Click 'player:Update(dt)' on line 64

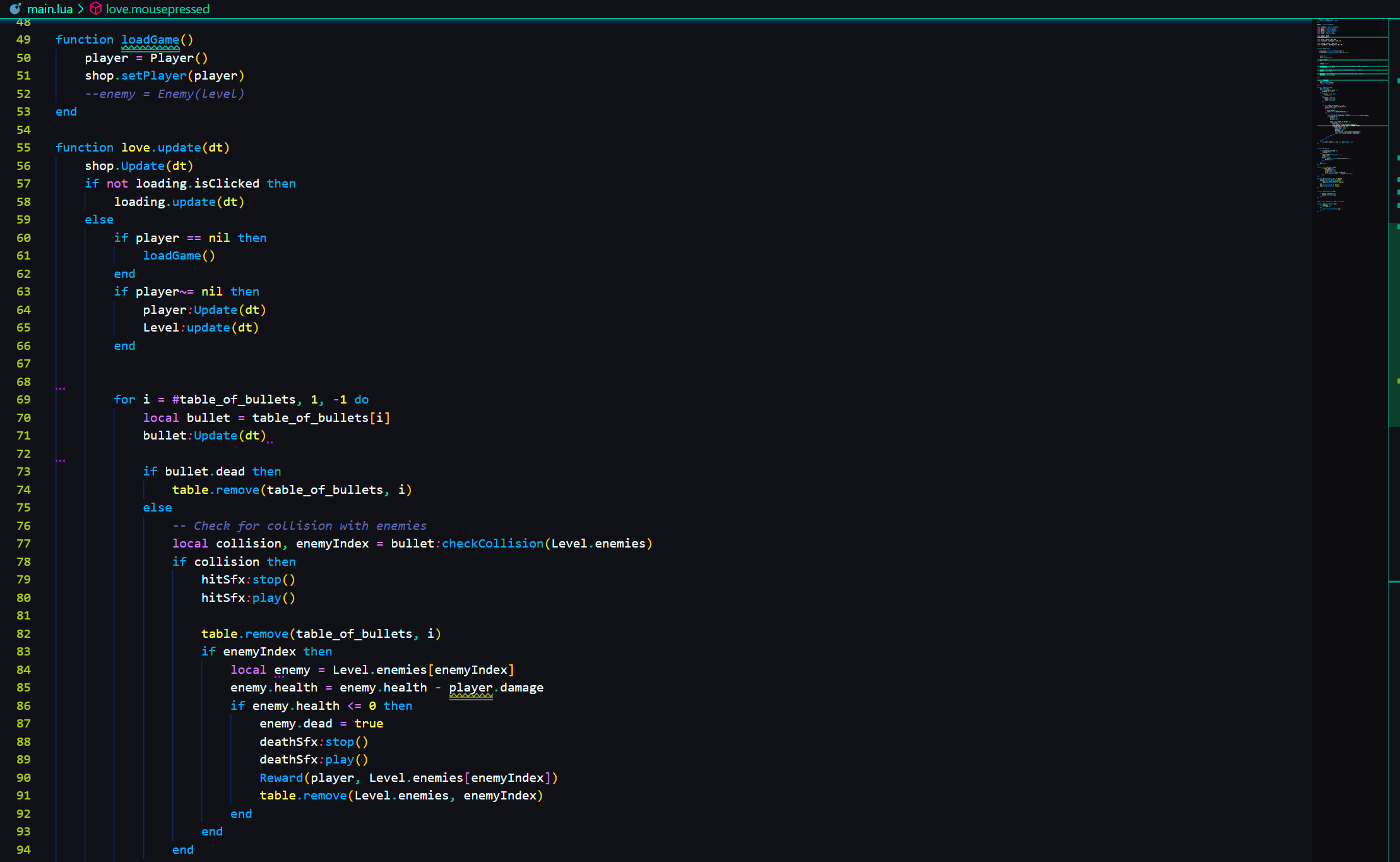[x=205, y=310]
